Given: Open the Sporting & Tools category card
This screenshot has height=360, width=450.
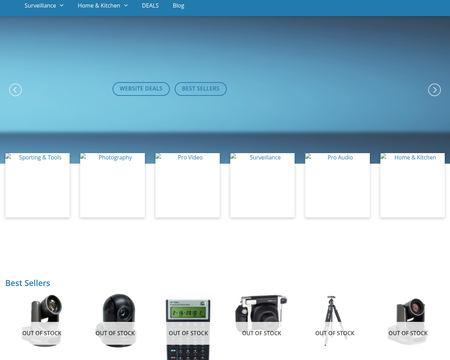Looking at the screenshot, I should point(38,185).
